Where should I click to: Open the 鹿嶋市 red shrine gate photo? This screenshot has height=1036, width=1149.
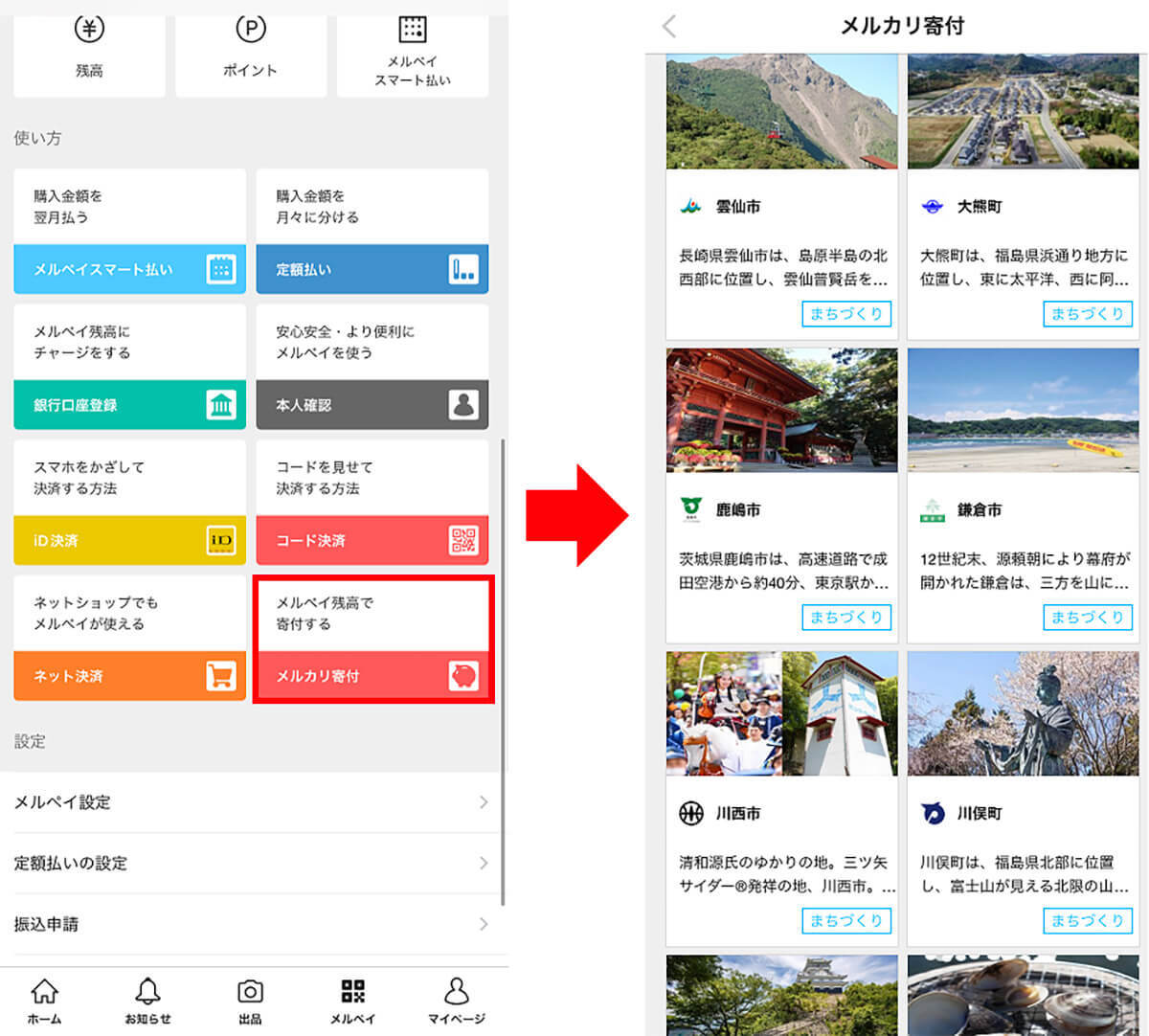pos(782,410)
